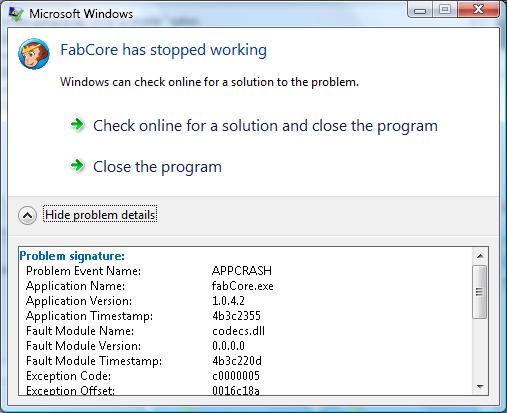The image size is (508, 413).
Task: Click green arrow beside Check online option
Action: pos(78,125)
